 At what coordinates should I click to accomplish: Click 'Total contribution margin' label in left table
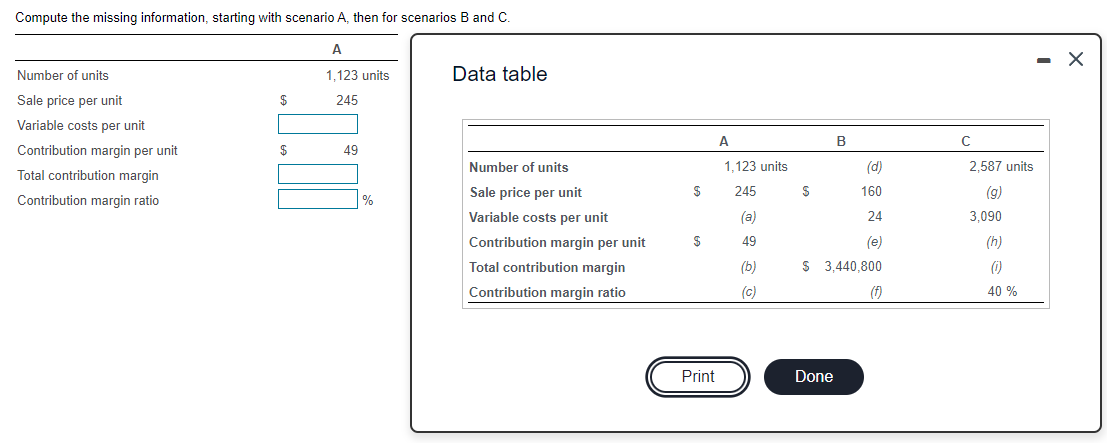point(88,175)
